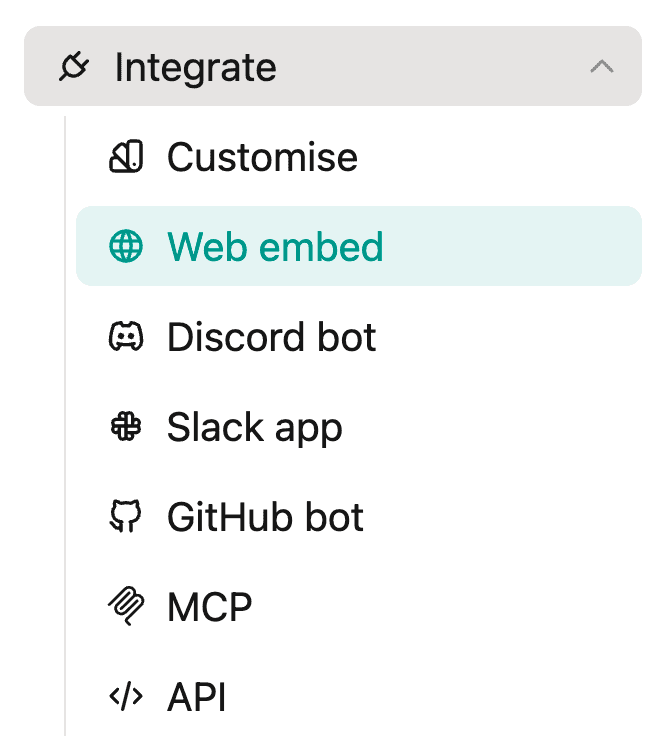
Task: Select the Integrate header label
Action: coord(195,67)
